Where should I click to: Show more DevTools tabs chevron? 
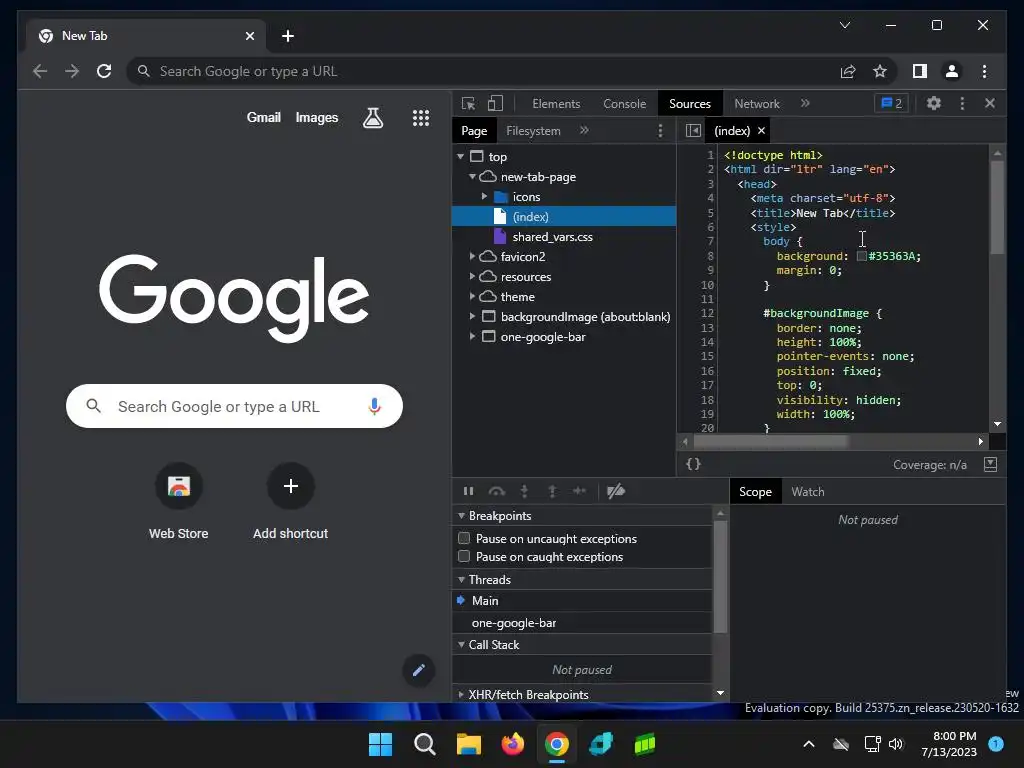tap(805, 103)
